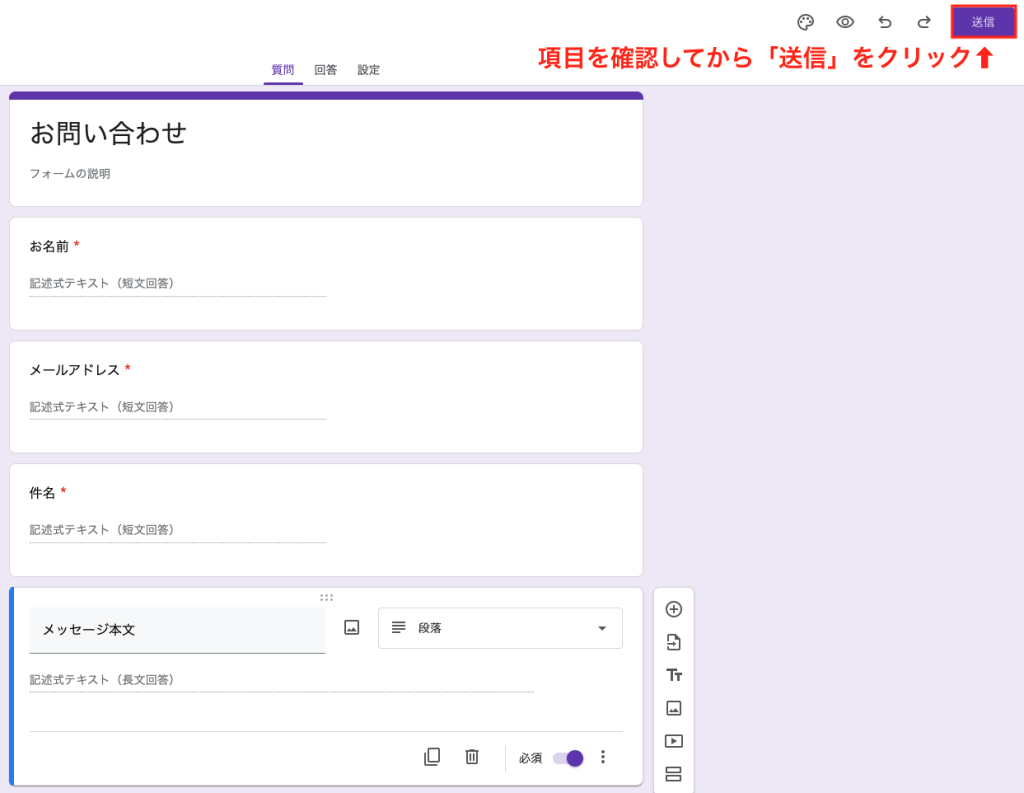The height and width of the screenshot is (793, 1024).
Task: Click the redo arrow icon
Action: [x=924, y=22]
